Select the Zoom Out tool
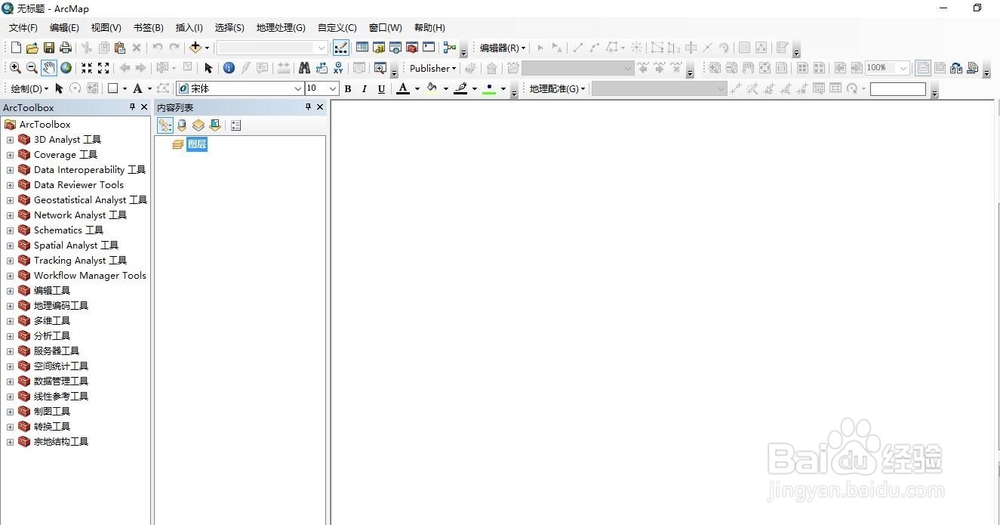 click(31, 68)
